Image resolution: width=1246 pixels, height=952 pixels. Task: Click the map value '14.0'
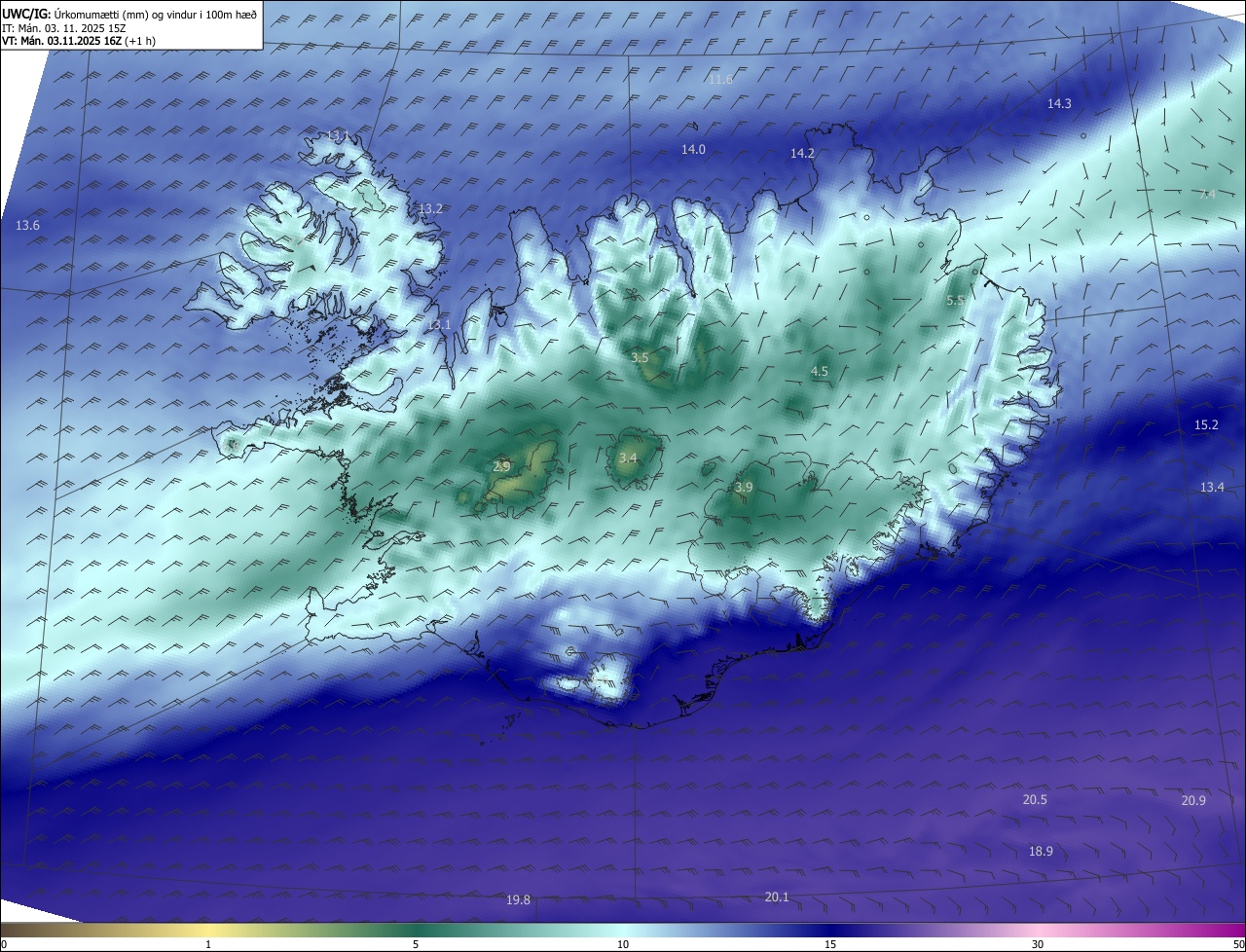coord(693,150)
